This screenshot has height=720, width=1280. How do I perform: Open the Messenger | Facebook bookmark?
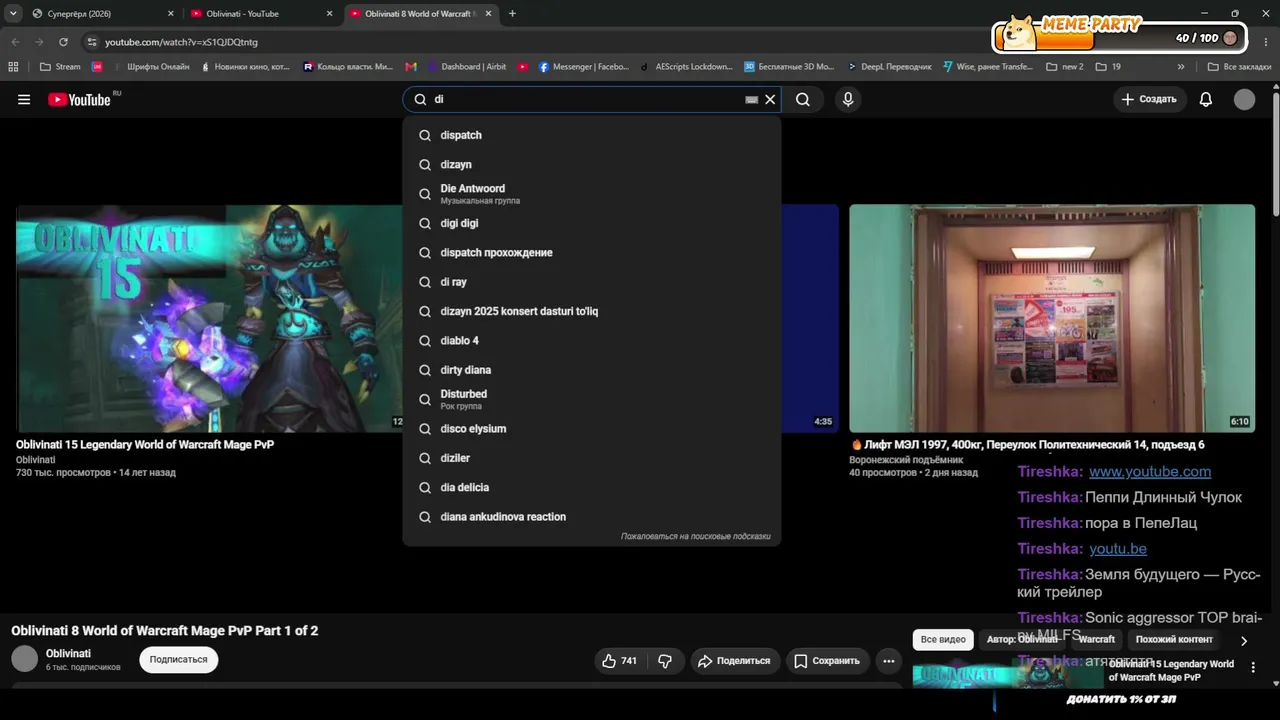pyautogui.click(x=584, y=67)
